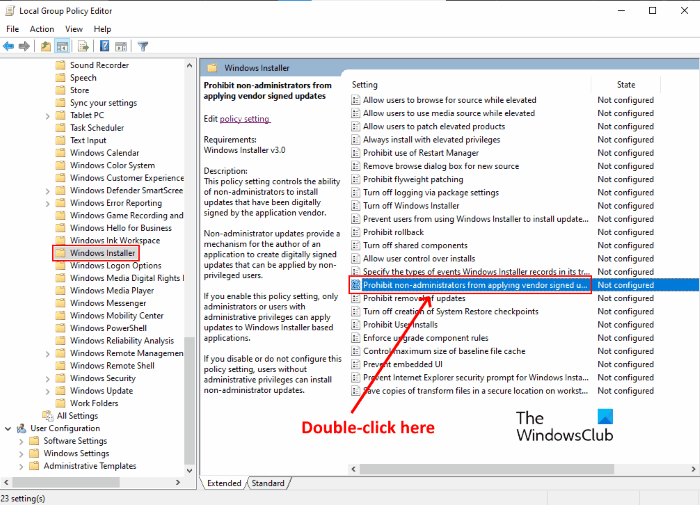Image resolution: width=700 pixels, height=505 pixels.
Task: Click the policy setting edit link
Action: click(245, 119)
